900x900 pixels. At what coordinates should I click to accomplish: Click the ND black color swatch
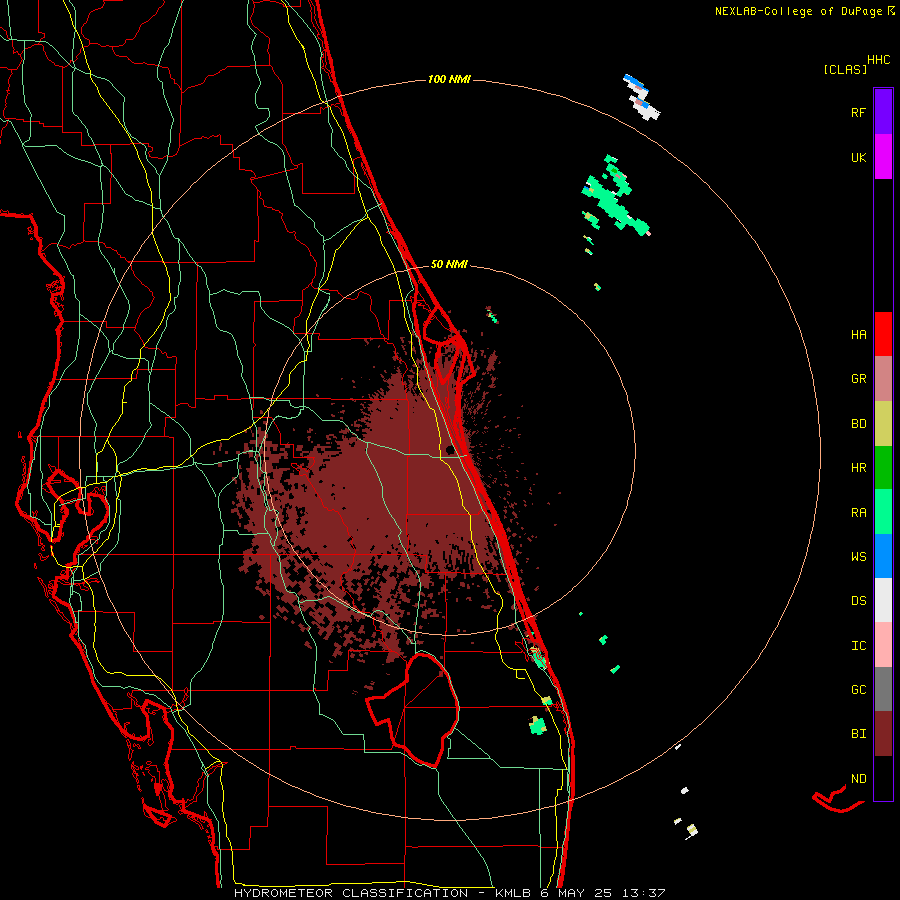(883, 778)
